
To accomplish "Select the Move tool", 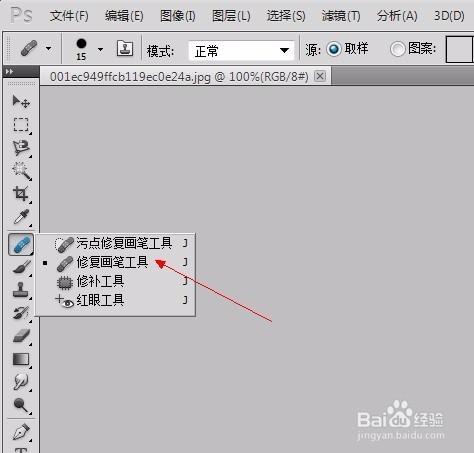I will click(x=21, y=101).
